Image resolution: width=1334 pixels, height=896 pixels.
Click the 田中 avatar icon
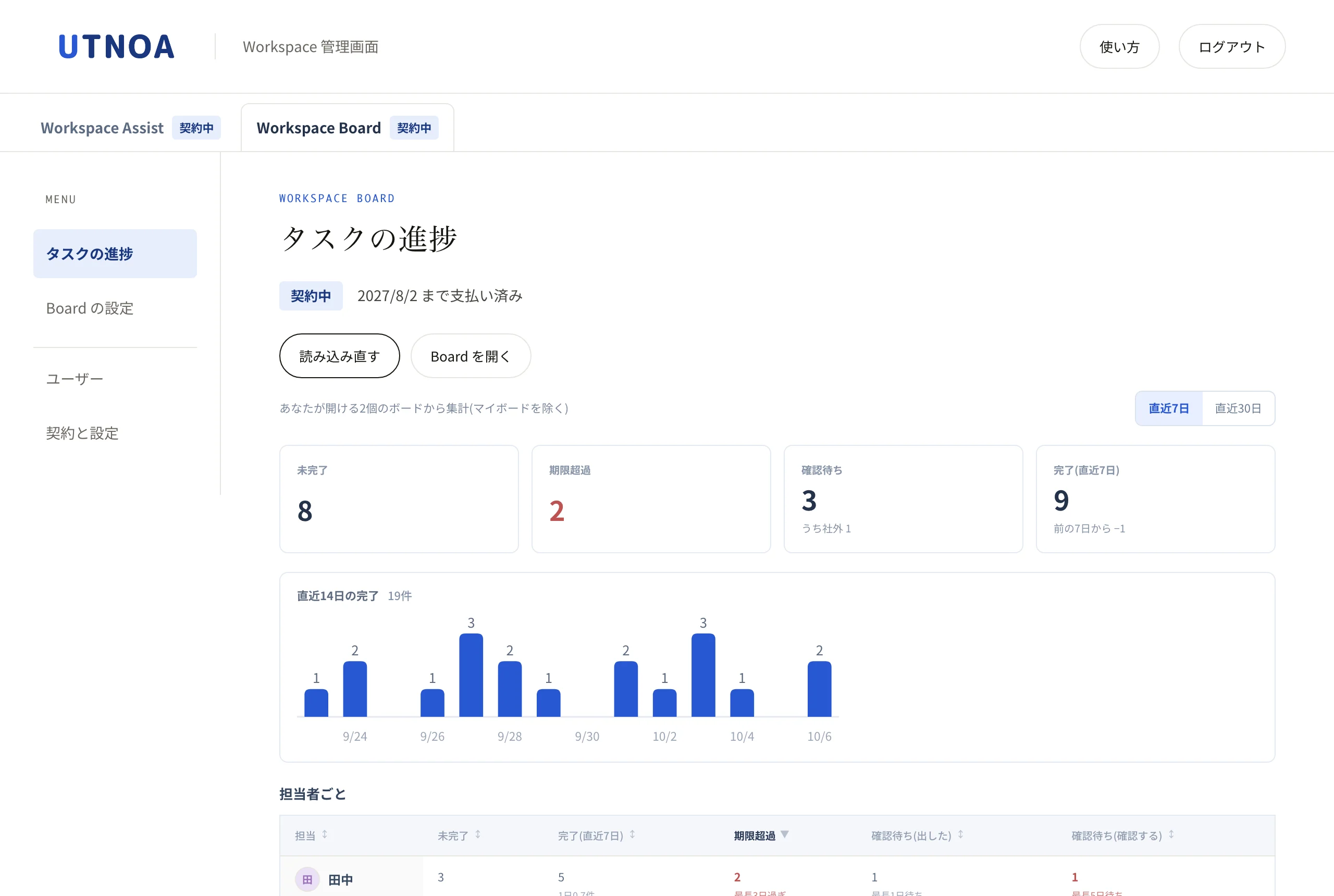[x=307, y=879]
